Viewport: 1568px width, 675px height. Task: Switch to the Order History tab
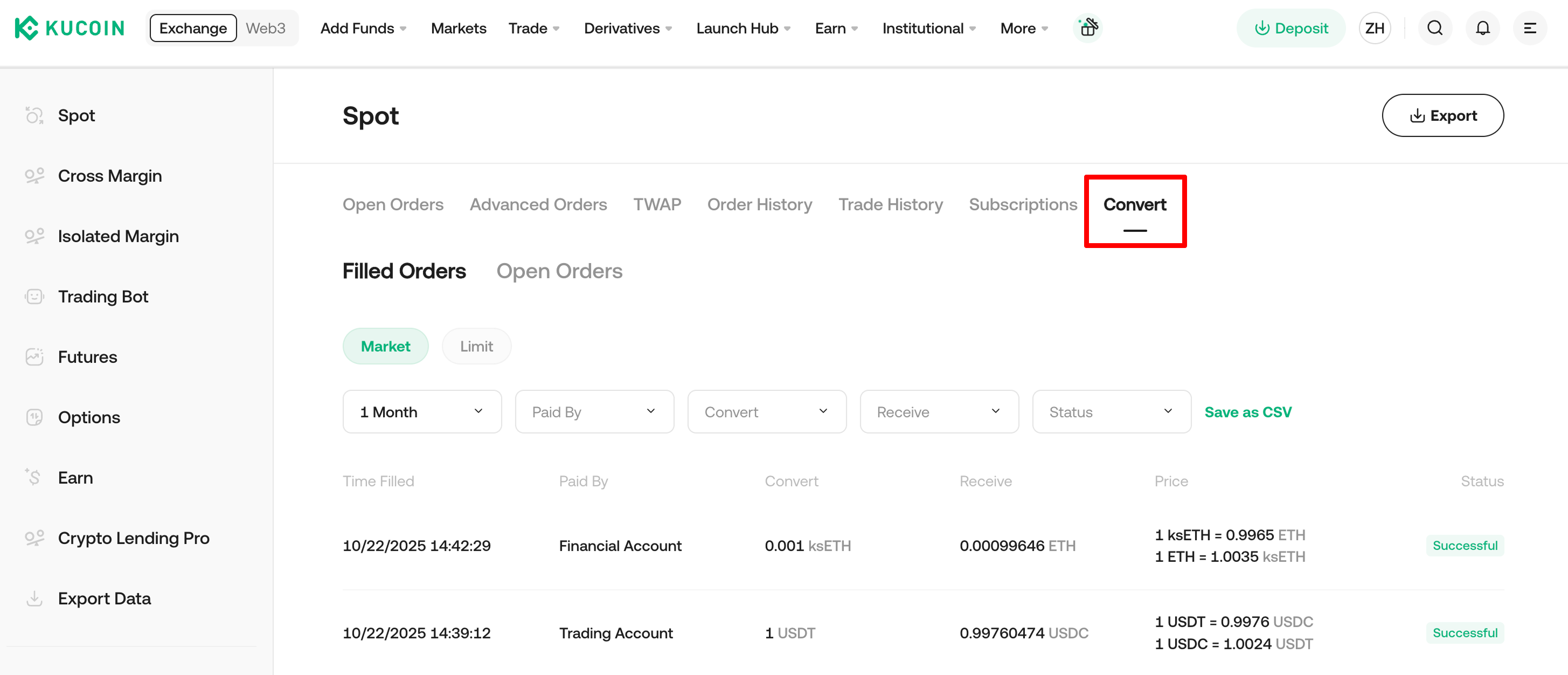[x=759, y=205]
